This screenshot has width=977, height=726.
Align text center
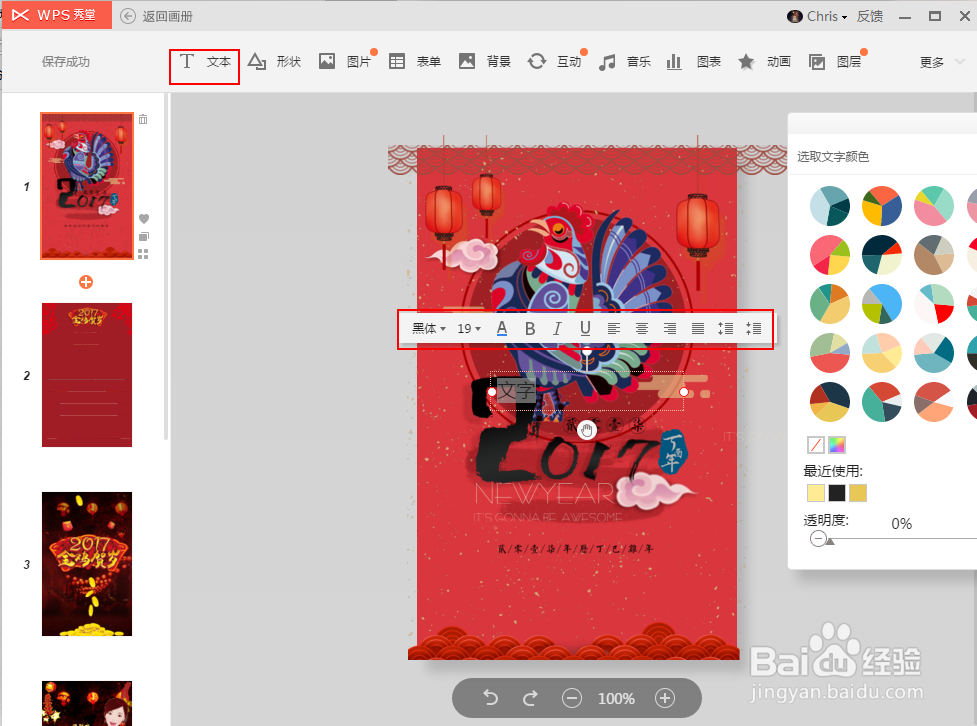(x=642, y=328)
